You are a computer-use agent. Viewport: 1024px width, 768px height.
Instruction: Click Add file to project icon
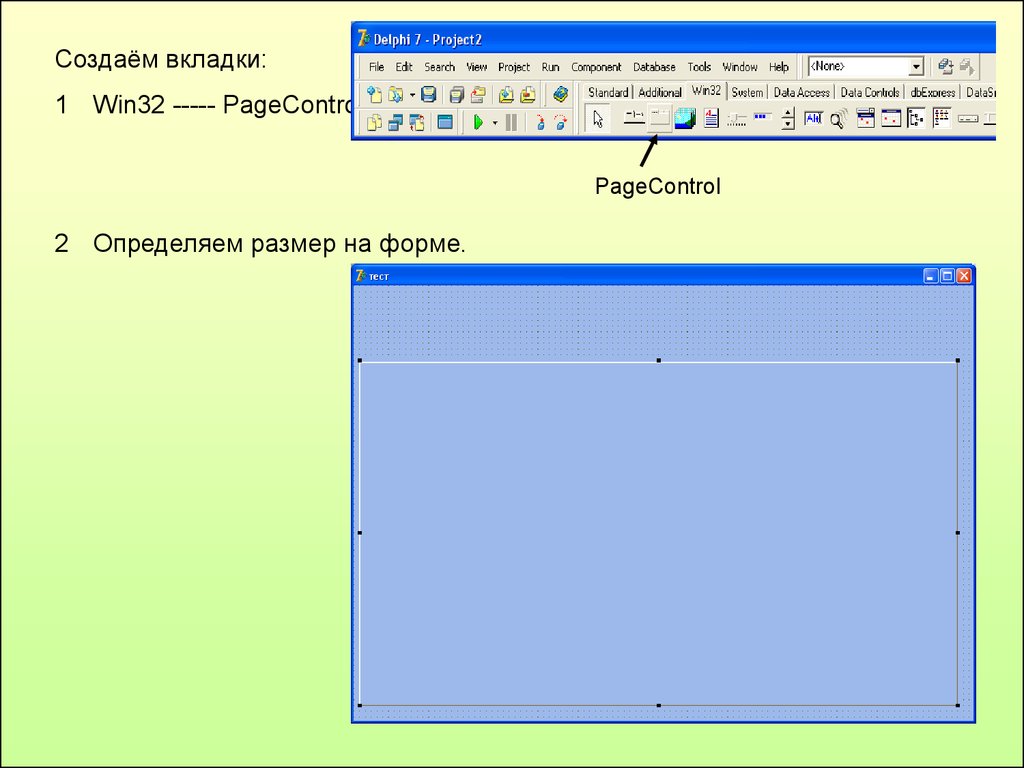(506, 95)
